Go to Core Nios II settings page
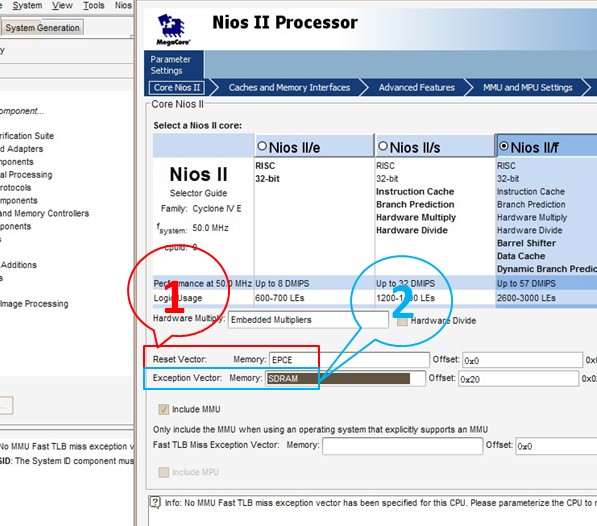597x526 pixels. (x=177, y=88)
